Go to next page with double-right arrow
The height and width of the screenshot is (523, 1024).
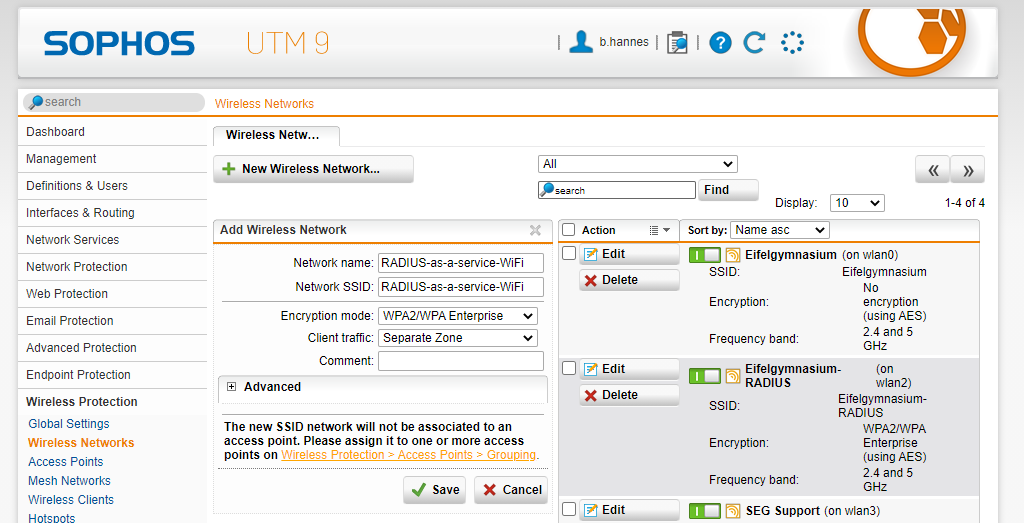(x=967, y=170)
